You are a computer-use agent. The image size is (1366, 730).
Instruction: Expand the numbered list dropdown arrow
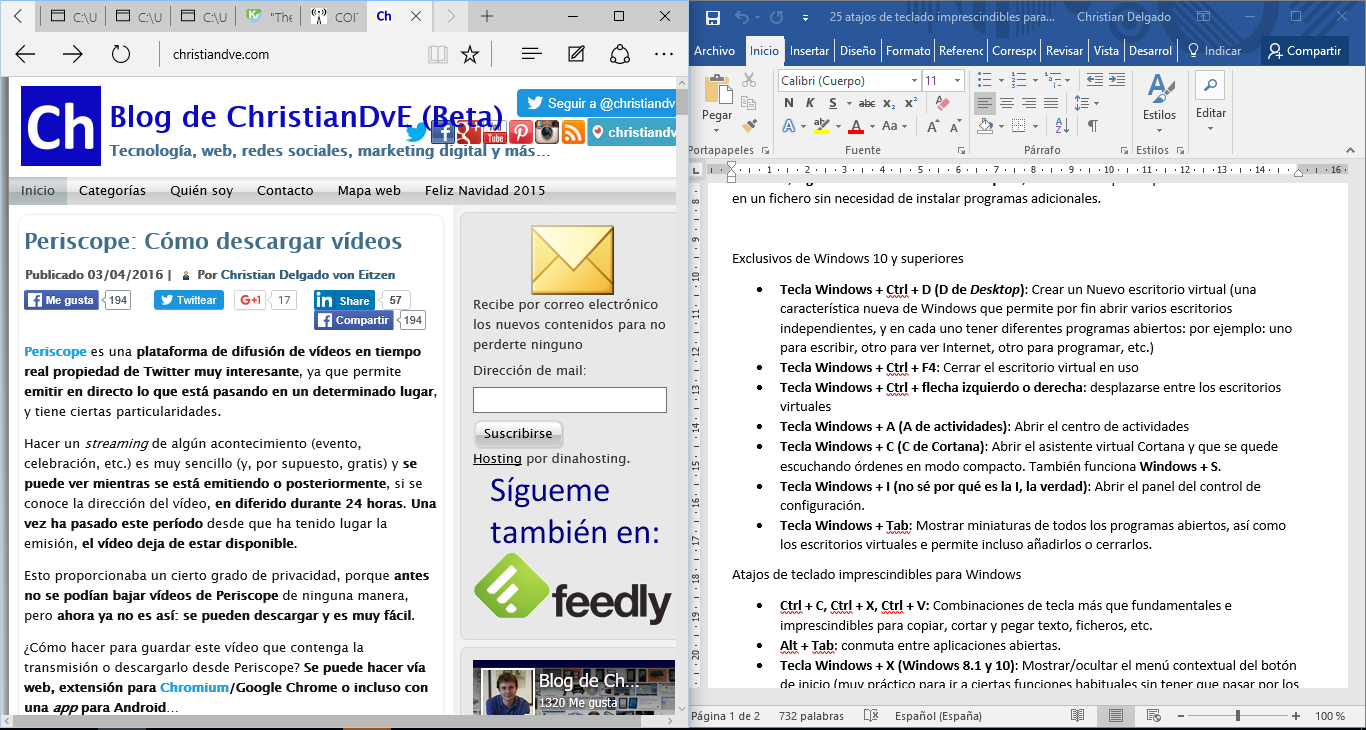(x=1034, y=80)
